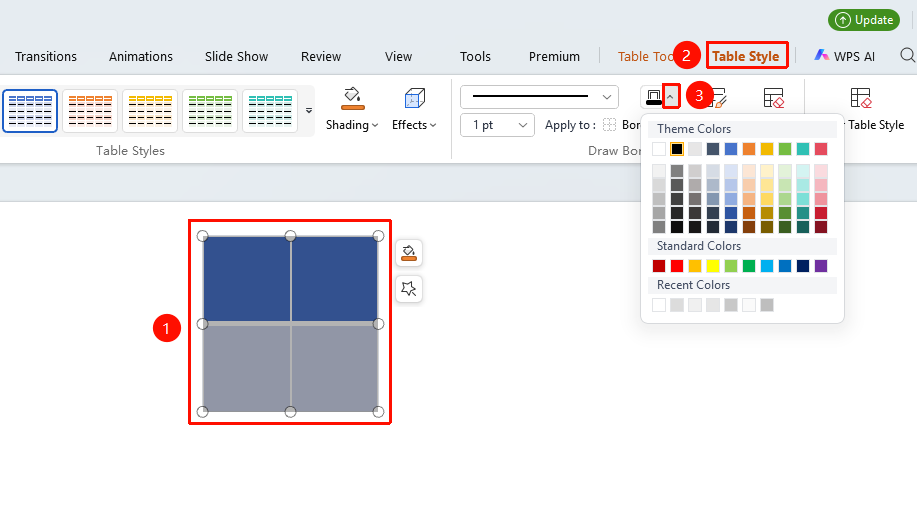This screenshot has width=917, height=517.
Task: Select the Eraser table tool icon
Action: pos(773,98)
